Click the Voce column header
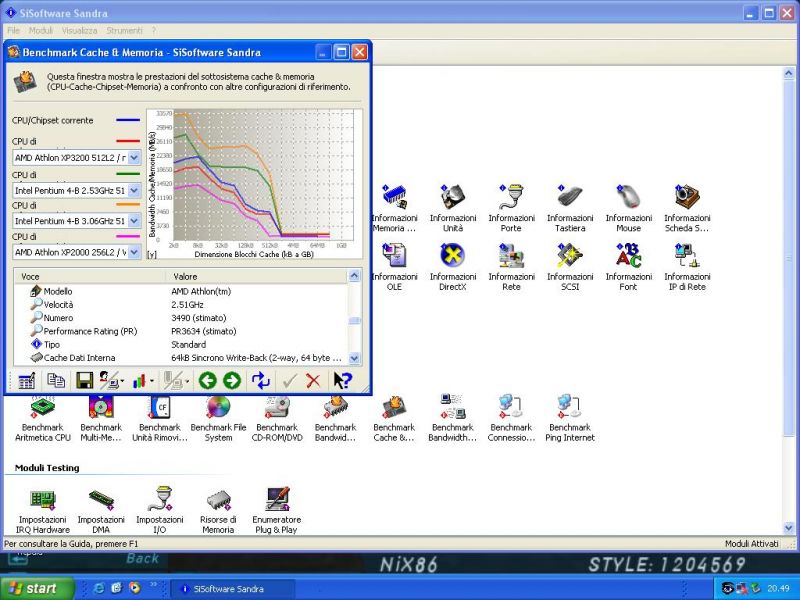The image size is (800, 600). (90, 277)
